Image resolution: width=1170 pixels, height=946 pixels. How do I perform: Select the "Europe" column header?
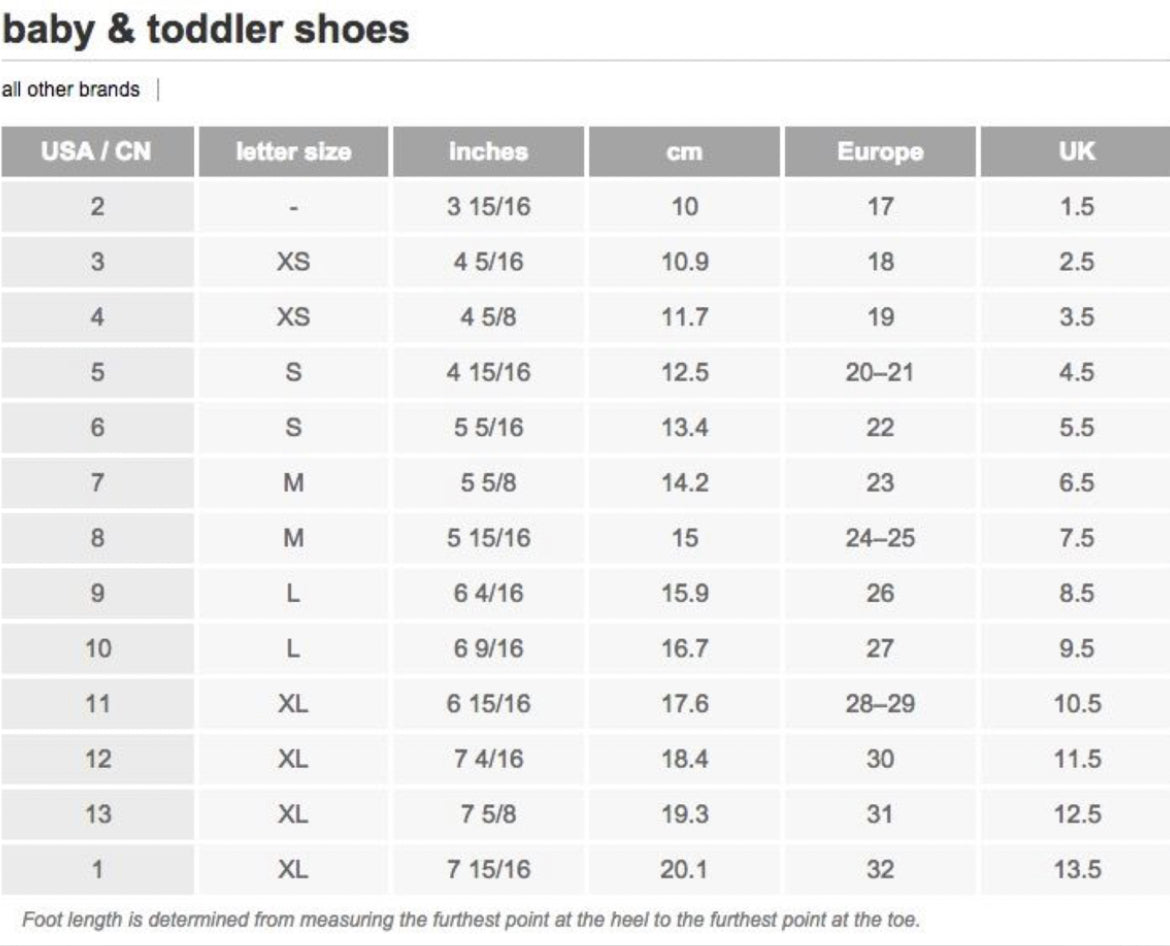(880, 152)
